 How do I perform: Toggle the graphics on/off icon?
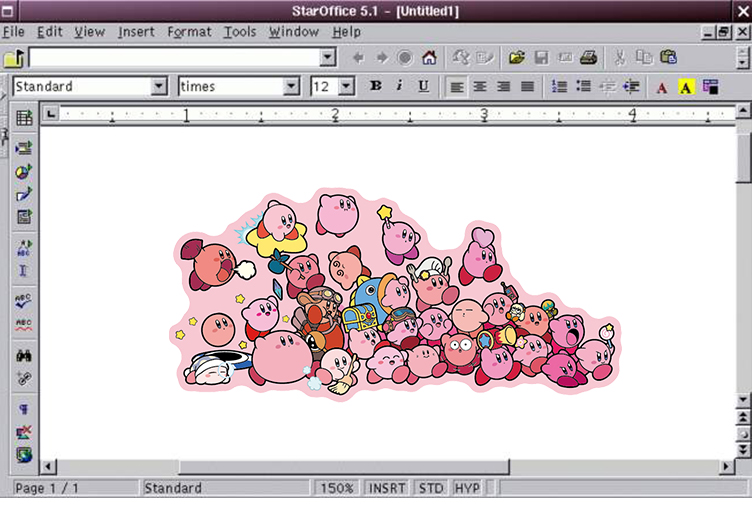coord(24,432)
